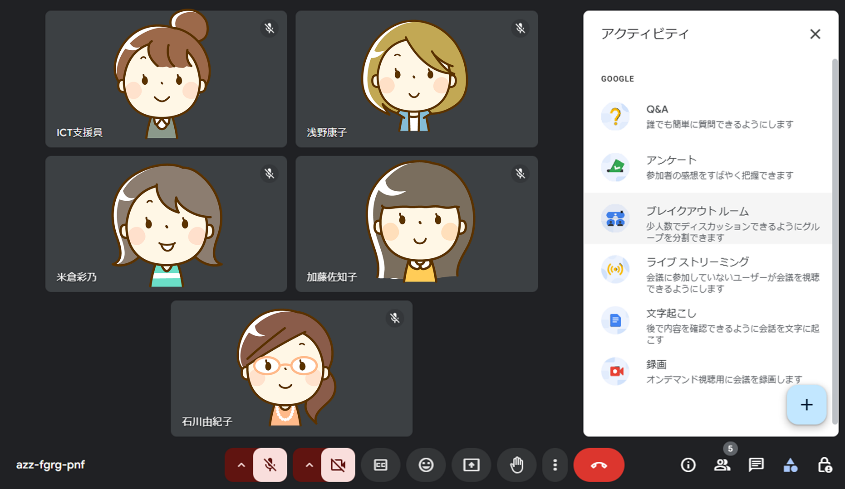Close the アクティビティ panel
845x489 pixels.
815,34
